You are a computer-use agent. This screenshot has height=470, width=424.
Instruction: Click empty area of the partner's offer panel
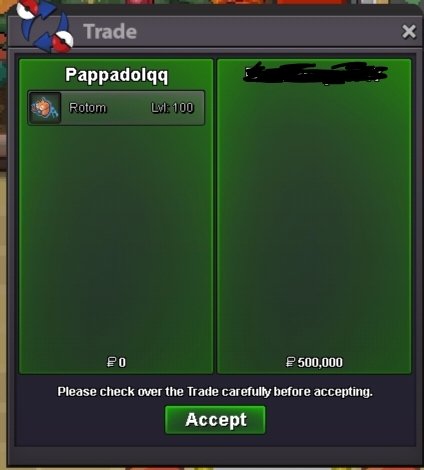point(314,217)
